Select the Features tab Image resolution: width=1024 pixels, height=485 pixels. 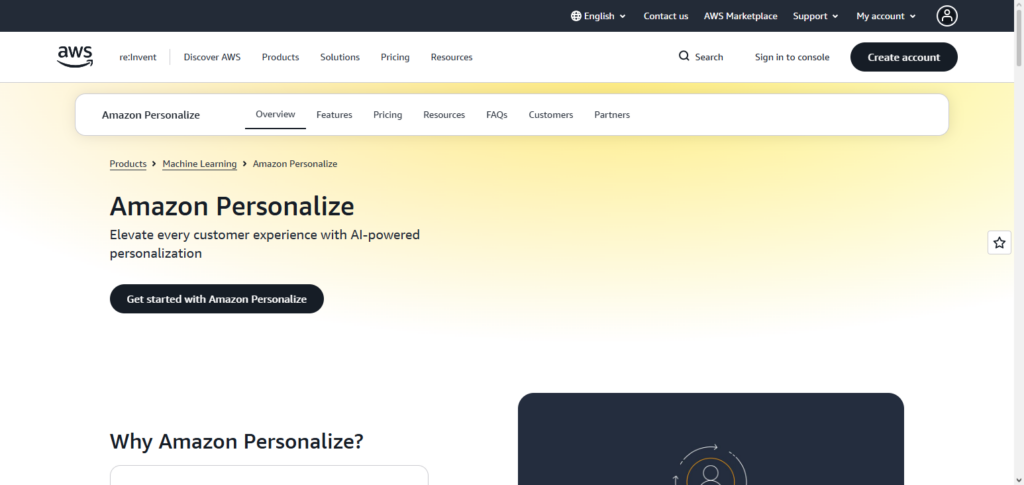(334, 115)
